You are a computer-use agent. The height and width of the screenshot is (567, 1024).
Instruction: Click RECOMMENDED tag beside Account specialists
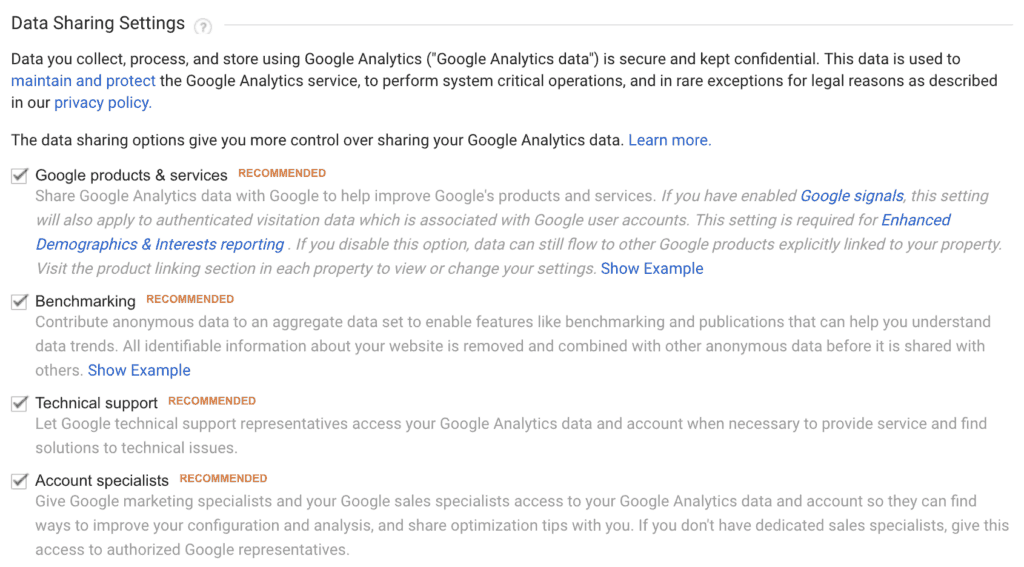coord(223,479)
